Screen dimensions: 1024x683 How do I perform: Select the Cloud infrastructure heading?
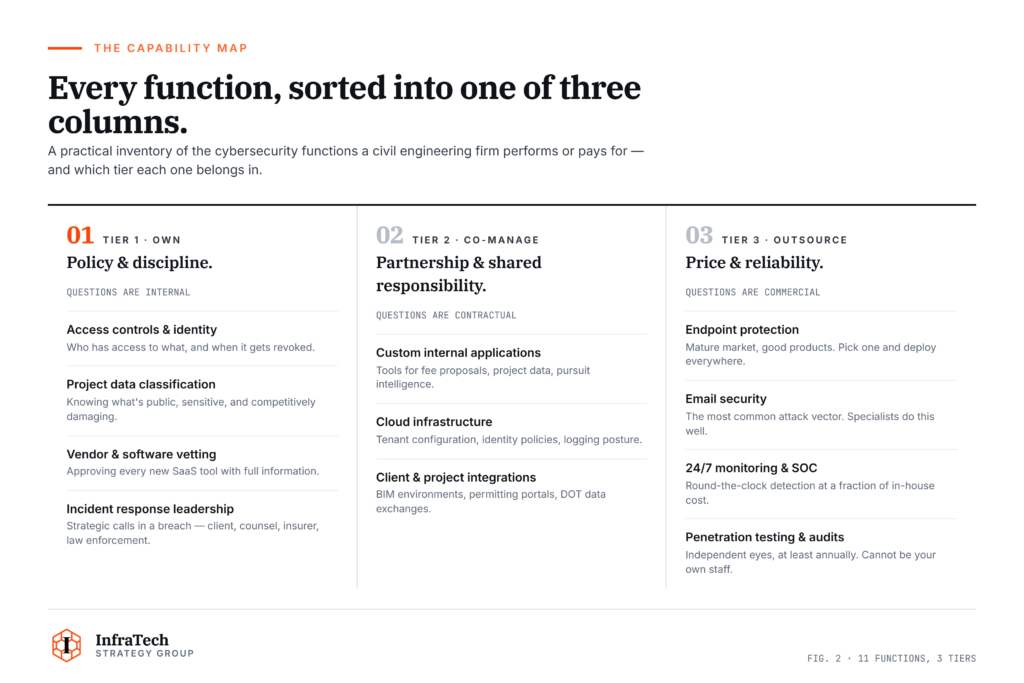click(434, 422)
